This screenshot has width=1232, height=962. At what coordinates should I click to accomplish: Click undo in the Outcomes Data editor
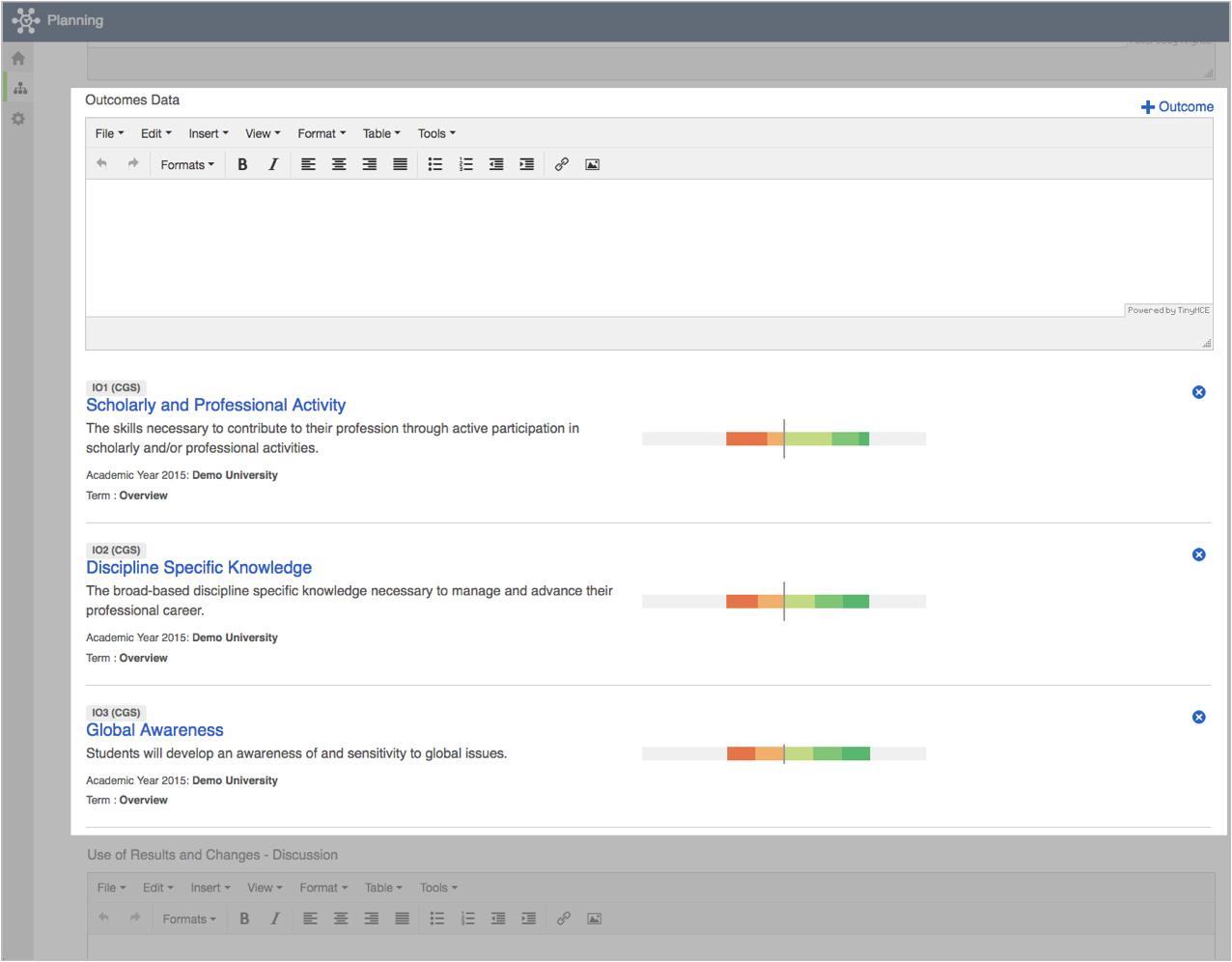coord(102,164)
